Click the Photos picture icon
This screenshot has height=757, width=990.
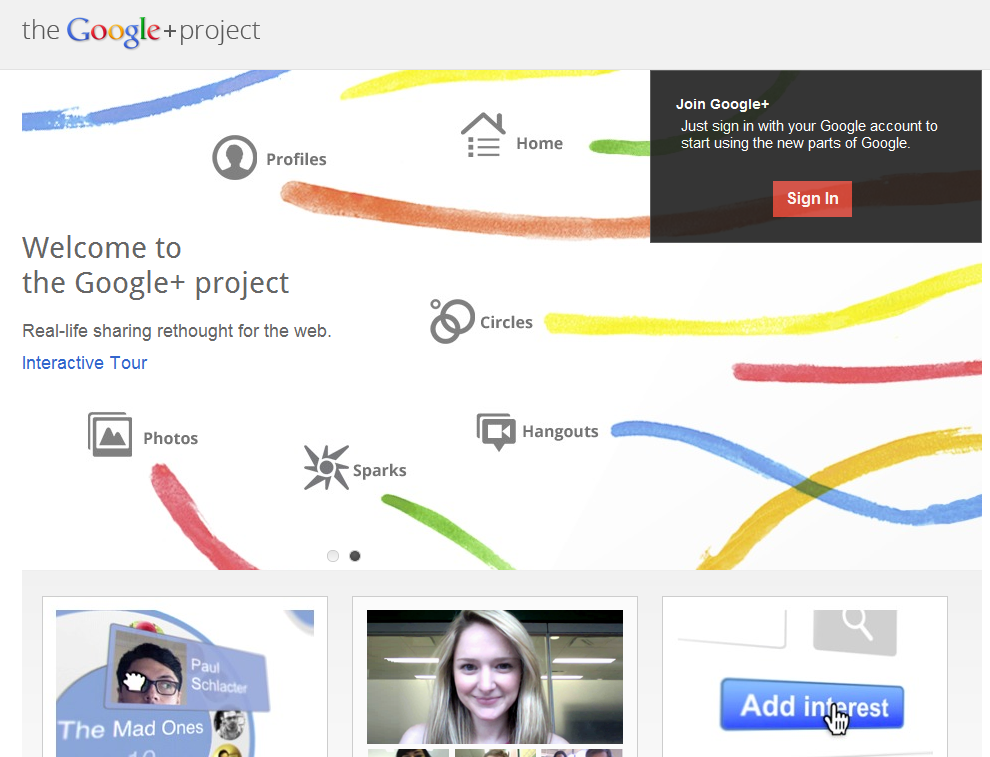point(110,434)
